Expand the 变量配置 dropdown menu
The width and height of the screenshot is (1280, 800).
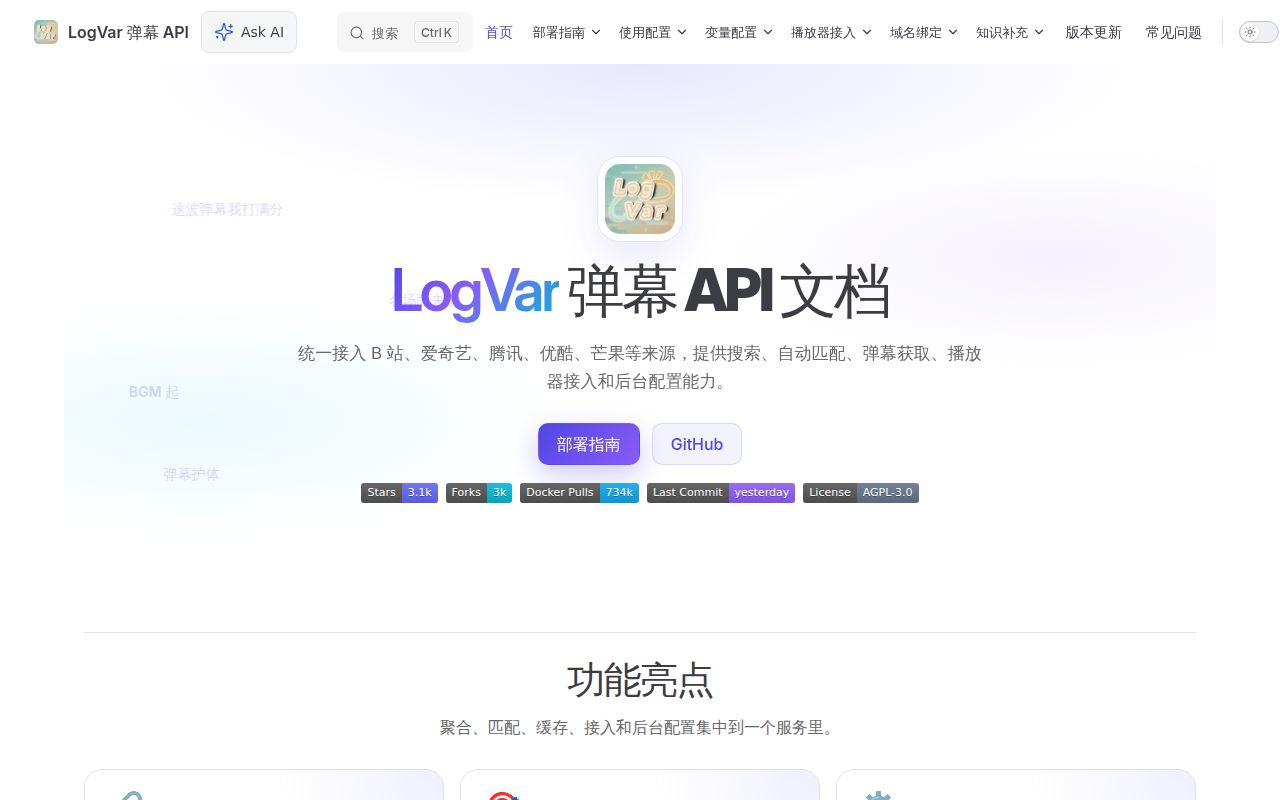click(738, 32)
